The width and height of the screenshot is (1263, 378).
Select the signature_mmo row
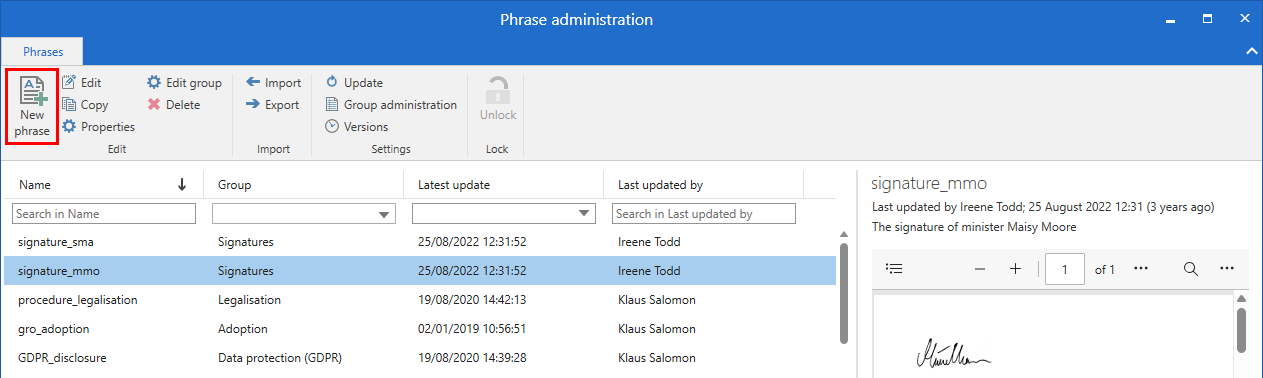[420, 271]
